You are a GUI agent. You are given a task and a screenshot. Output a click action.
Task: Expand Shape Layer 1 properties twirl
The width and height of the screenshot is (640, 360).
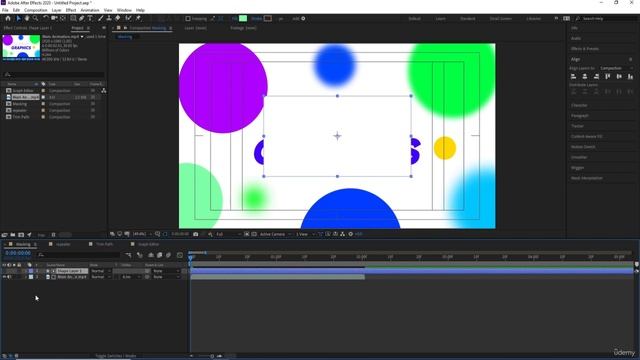pyautogui.click(x=26, y=271)
